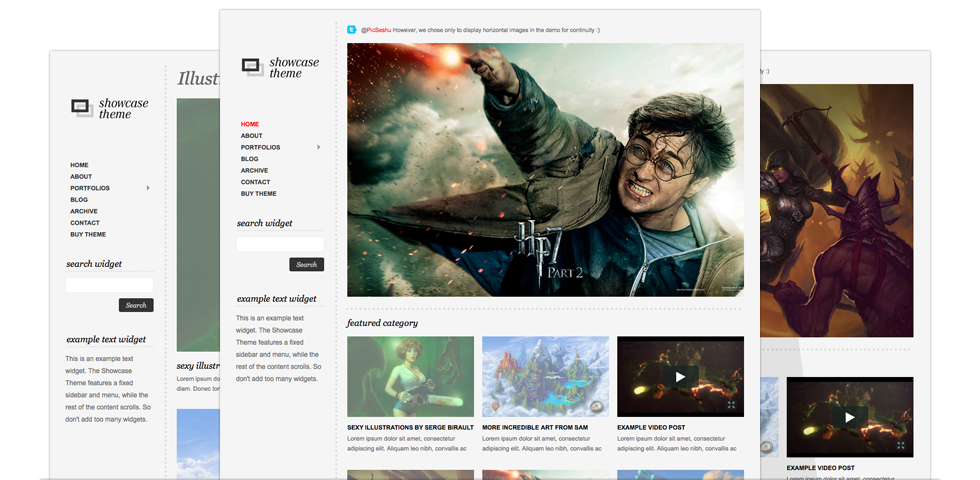Screen dimensions: 980x480
Task: Open Blog menu item in left window
Action: (x=79, y=199)
